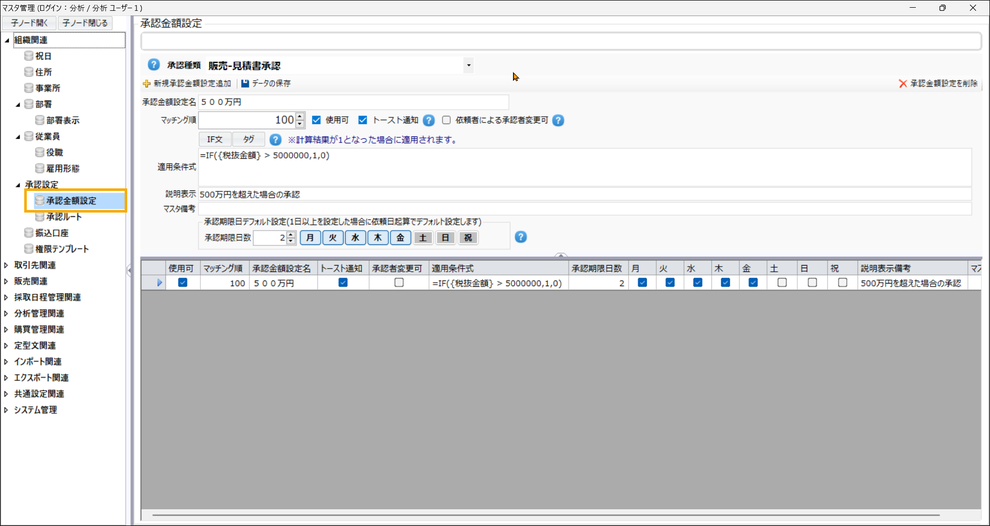This screenshot has width=990, height=526.
Task: Select 承認ルート in the tree
Action: tap(64, 217)
